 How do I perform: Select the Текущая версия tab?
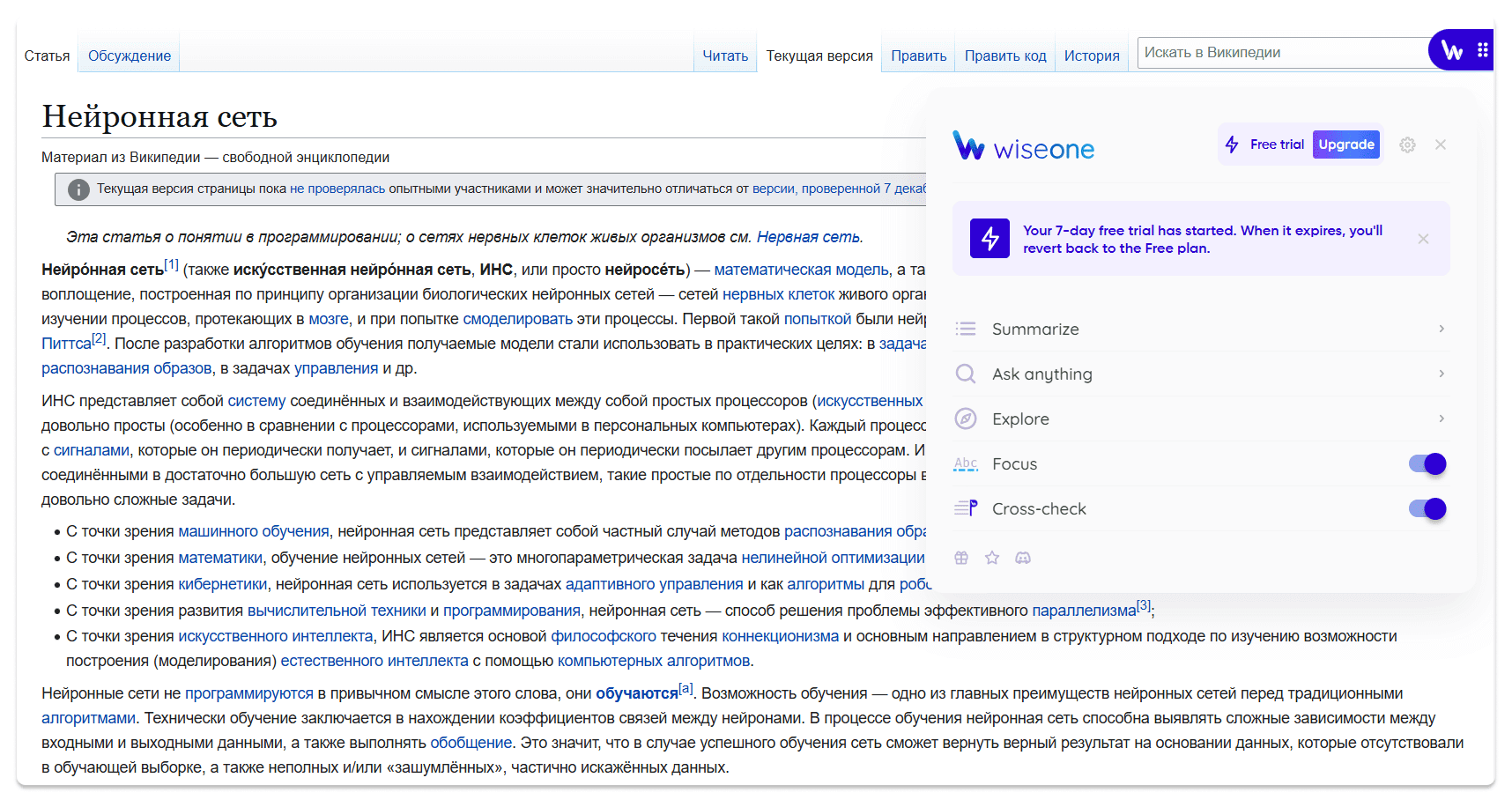819,56
